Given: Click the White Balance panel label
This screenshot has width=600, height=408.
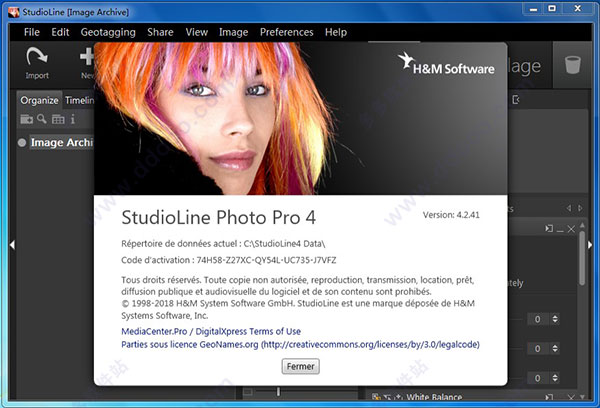Looking at the screenshot, I should 434,397.
